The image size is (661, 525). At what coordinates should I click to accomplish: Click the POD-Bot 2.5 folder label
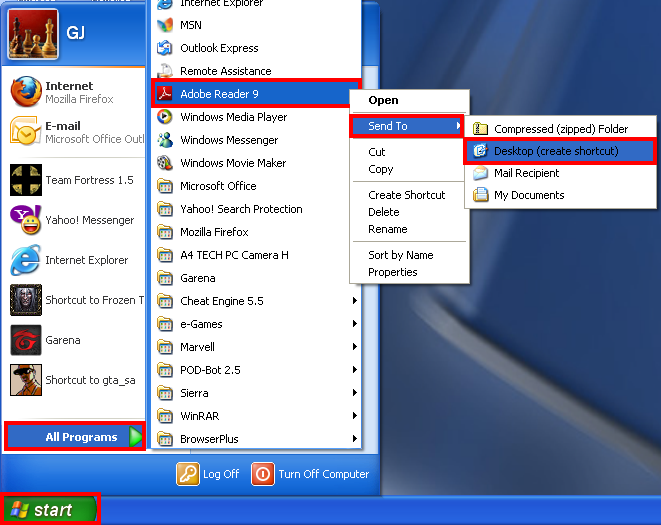tap(210, 370)
